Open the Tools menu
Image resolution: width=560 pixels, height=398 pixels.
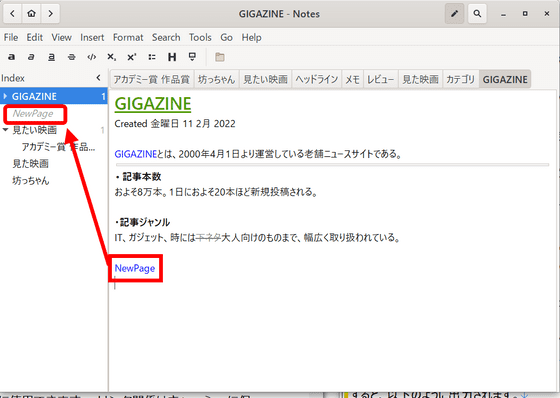coord(200,37)
